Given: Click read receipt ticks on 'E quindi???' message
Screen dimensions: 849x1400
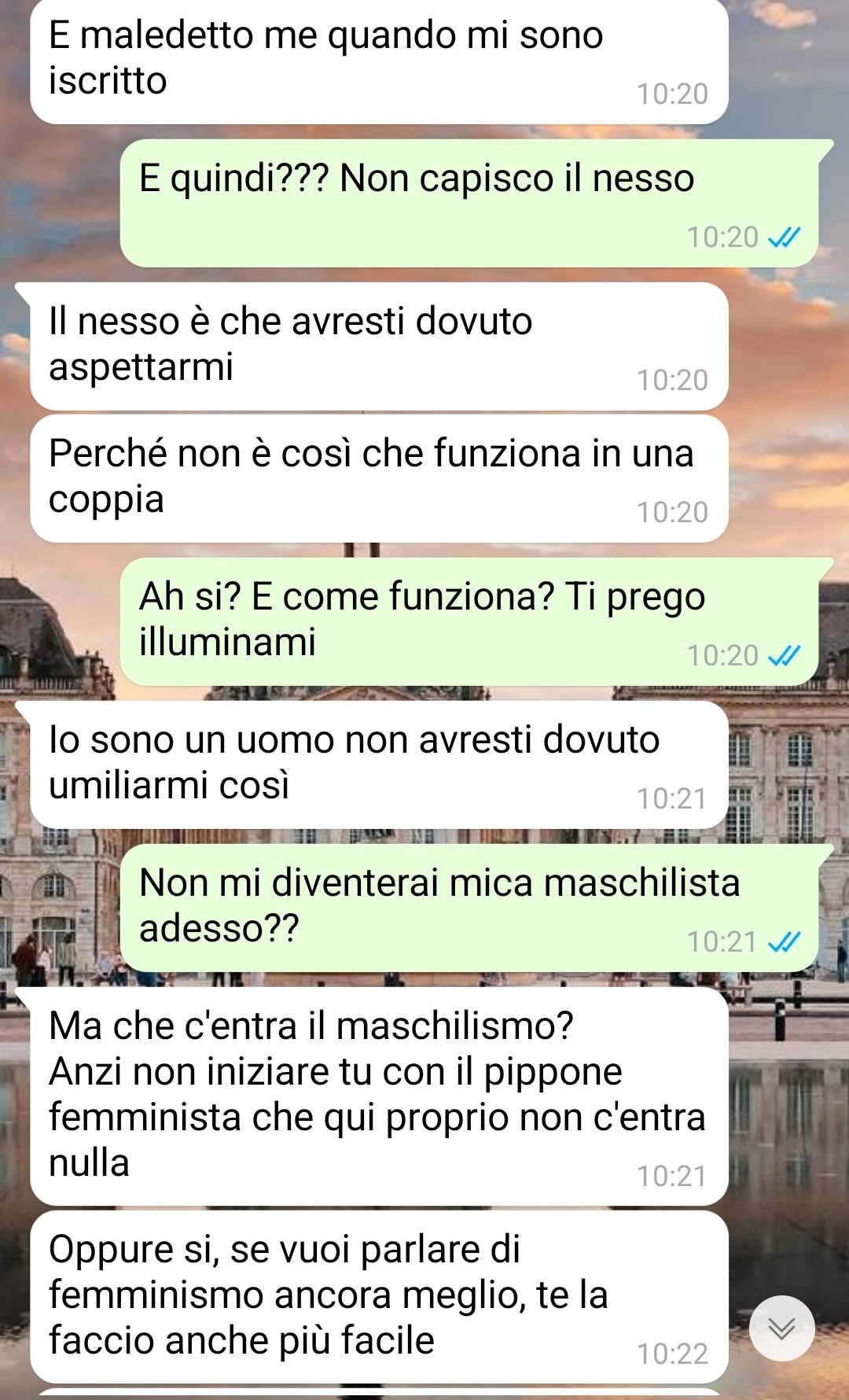Looking at the screenshot, I should 784,237.
